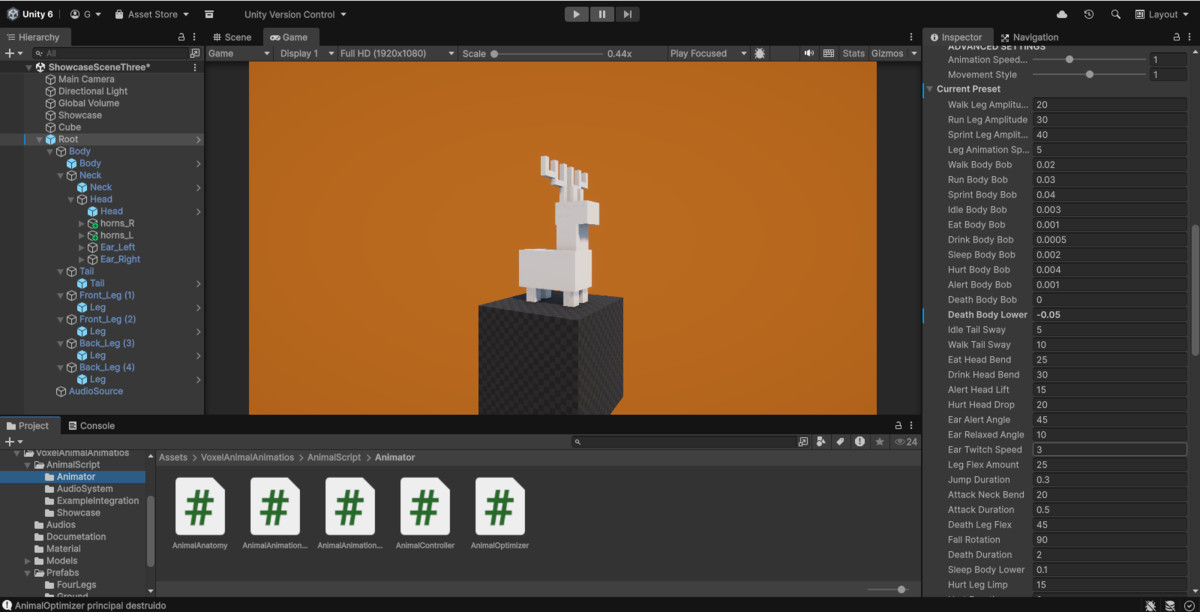Click the favorites star icon in Project toolbar
The width and height of the screenshot is (1200, 612).
877,441
